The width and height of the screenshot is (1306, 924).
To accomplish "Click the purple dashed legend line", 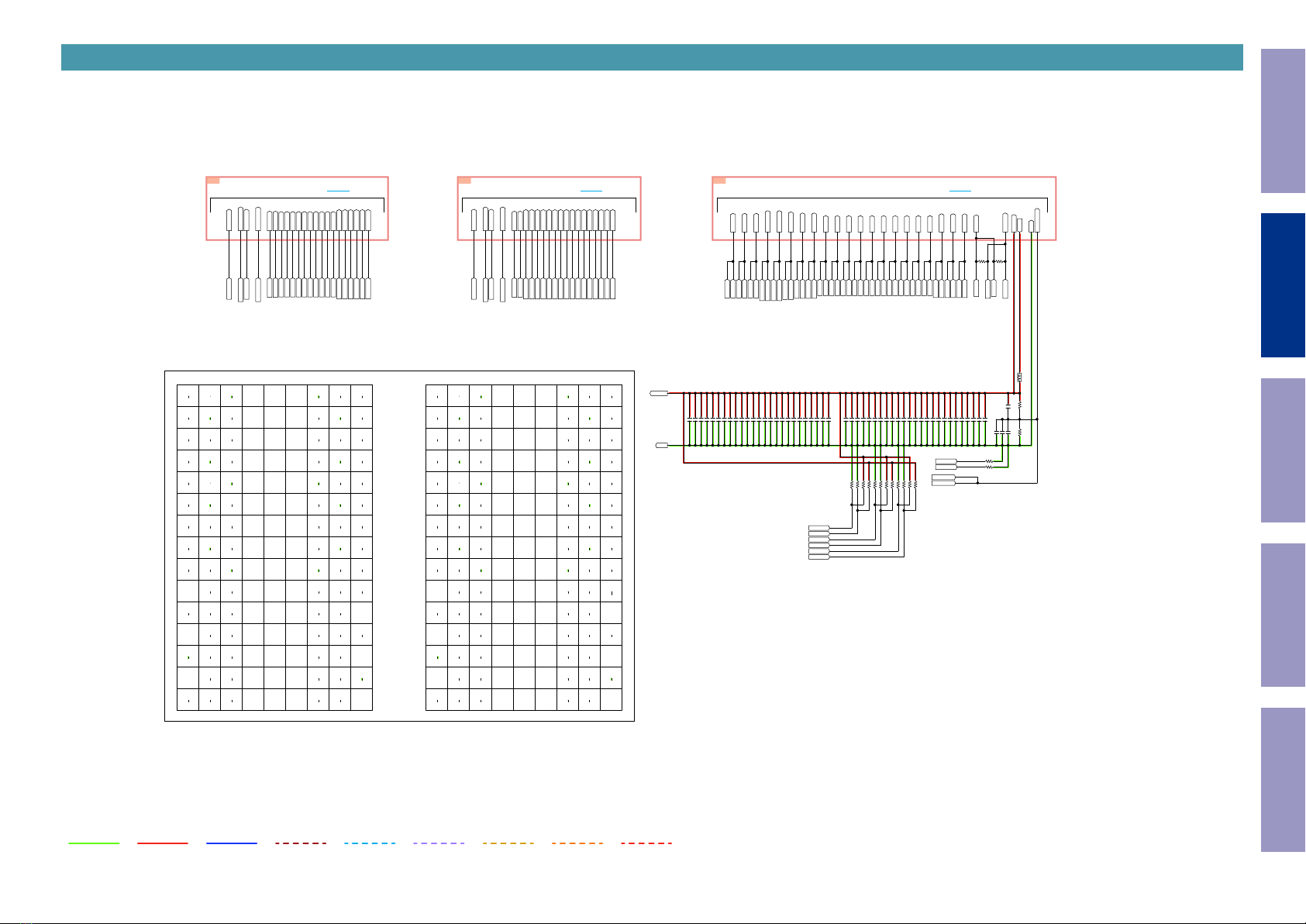I will pyautogui.click(x=439, y=843).
